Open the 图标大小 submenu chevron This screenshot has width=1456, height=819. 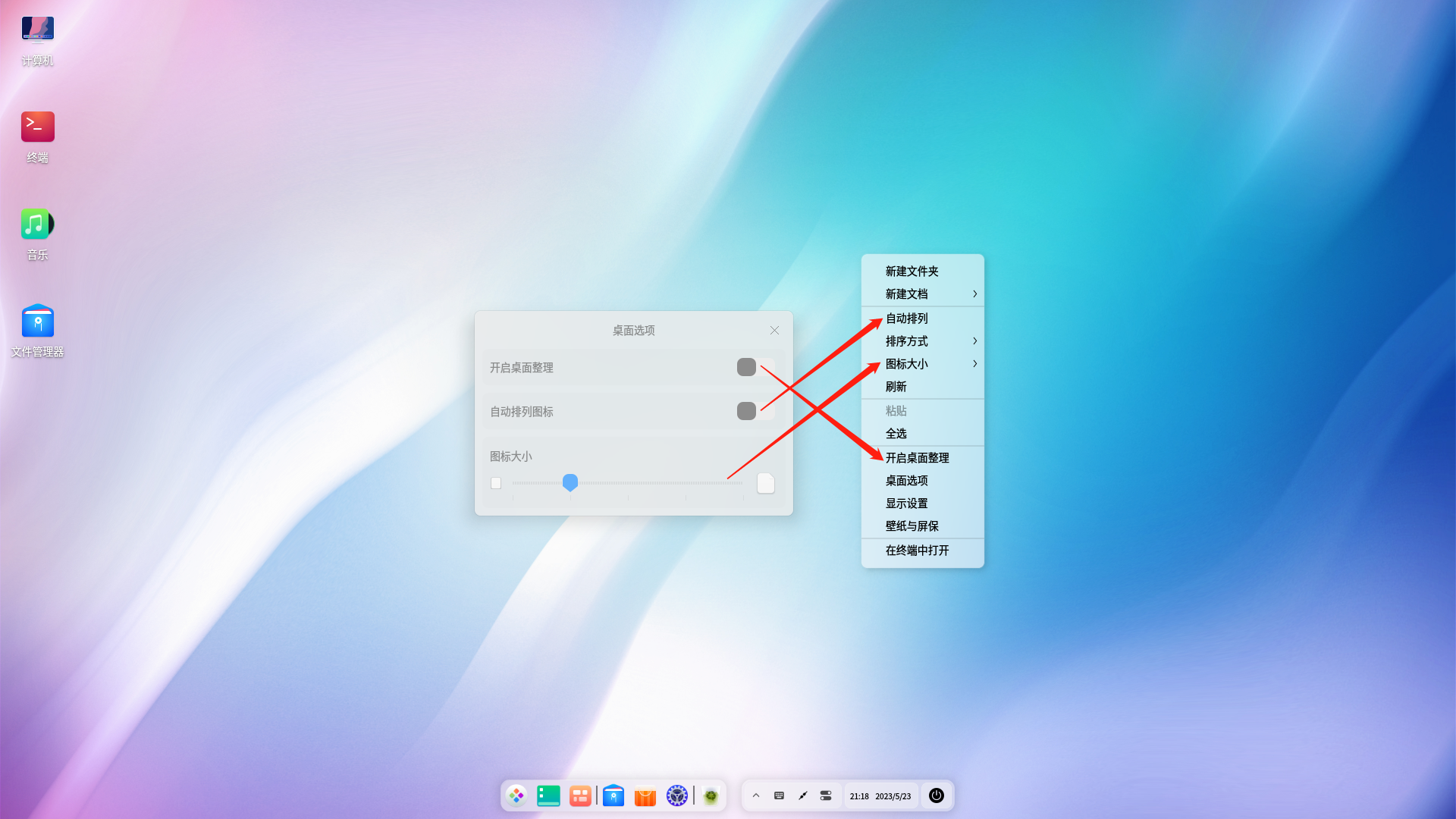click(x=975, y=364)
